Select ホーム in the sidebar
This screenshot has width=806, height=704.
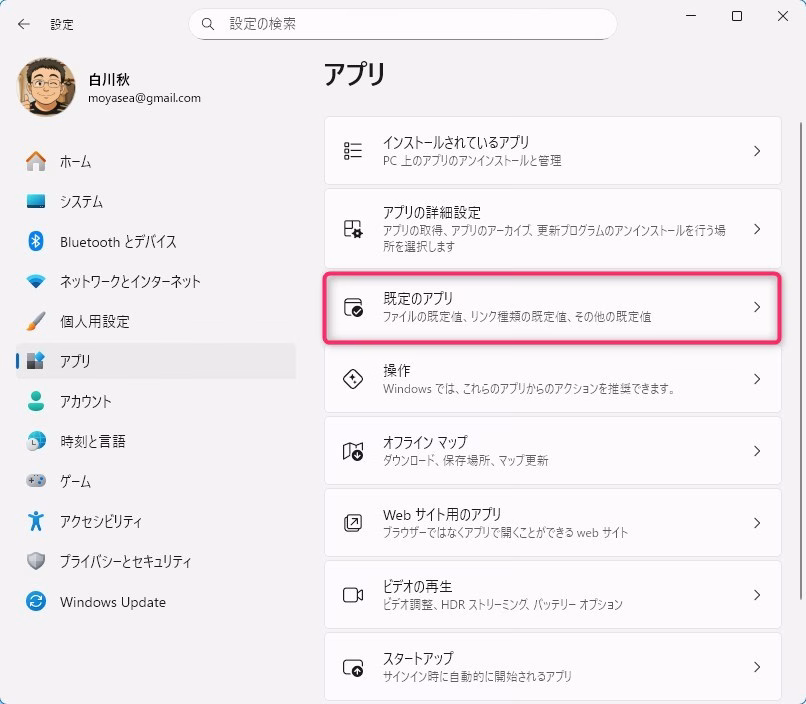[156, 161]
